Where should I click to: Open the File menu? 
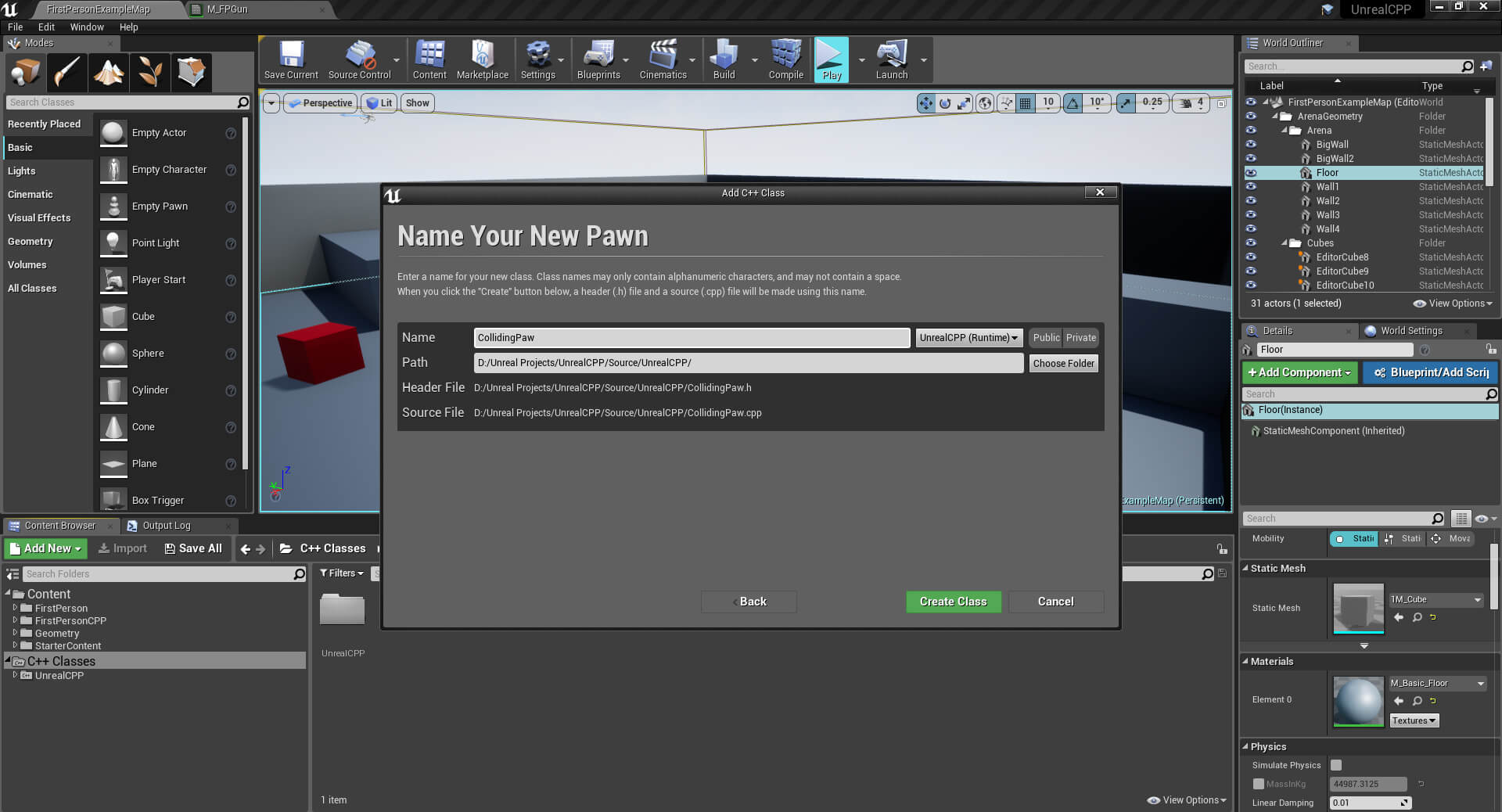click(16, 27)
